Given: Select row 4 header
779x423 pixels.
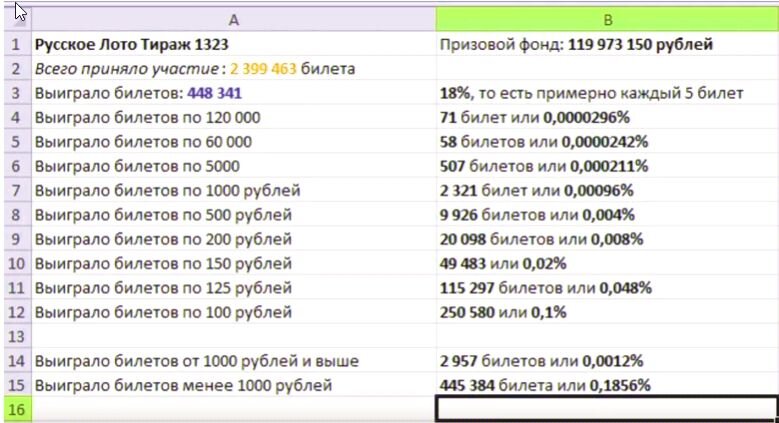Looking at the screenshot, I should (17, 117).
